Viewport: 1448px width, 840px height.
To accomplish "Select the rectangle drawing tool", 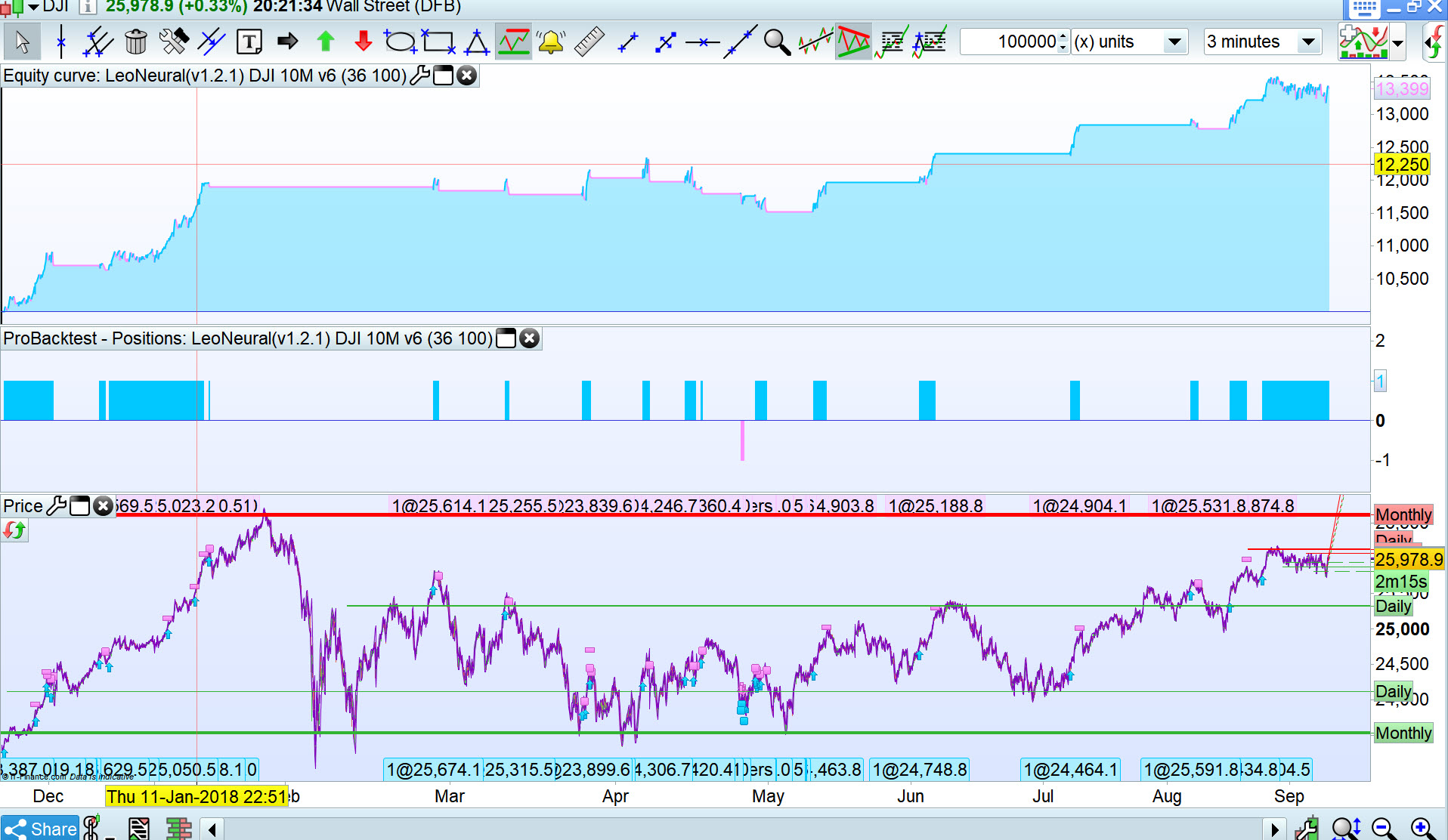I will [438, 42].
